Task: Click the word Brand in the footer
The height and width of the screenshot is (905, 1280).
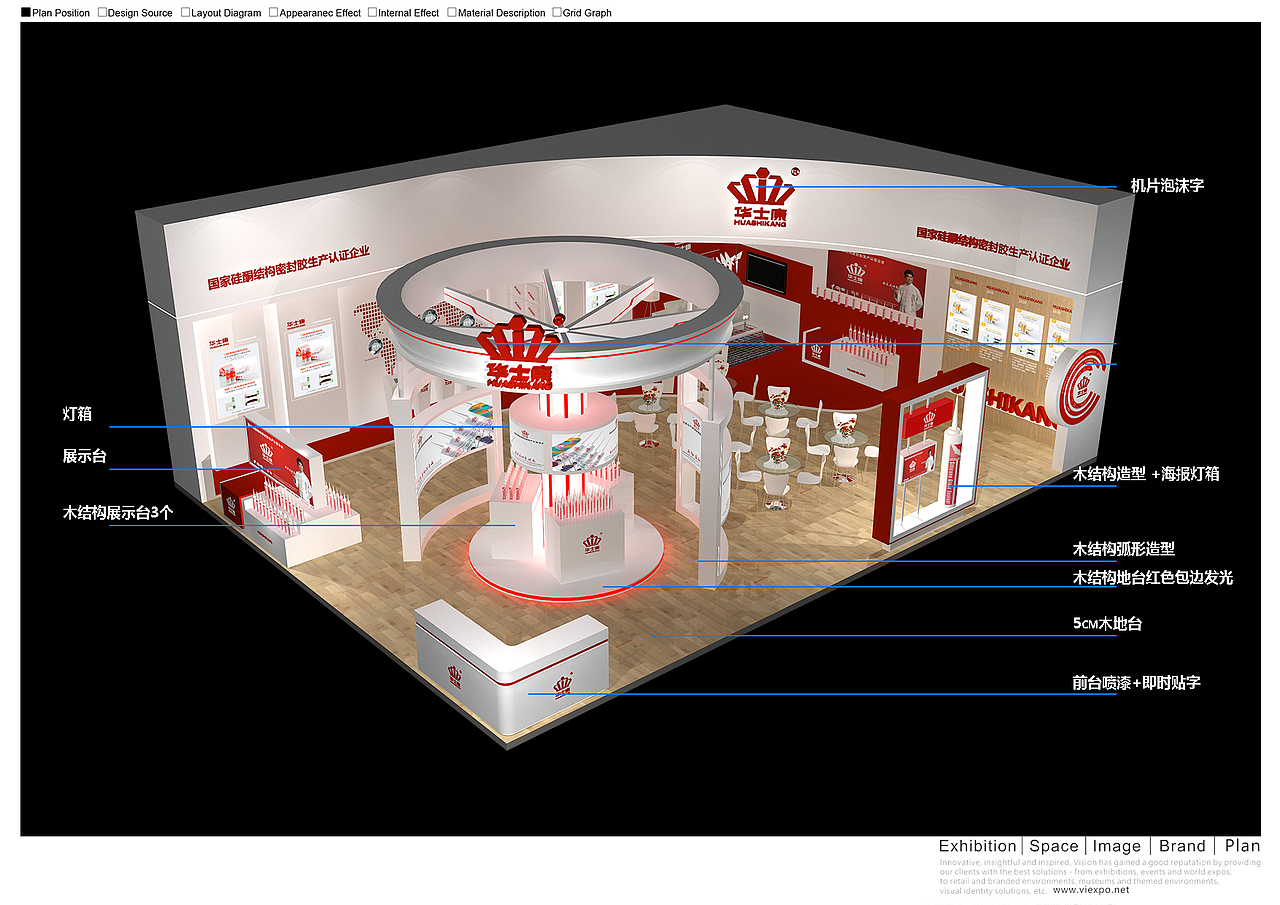Action: (1183, 846)
